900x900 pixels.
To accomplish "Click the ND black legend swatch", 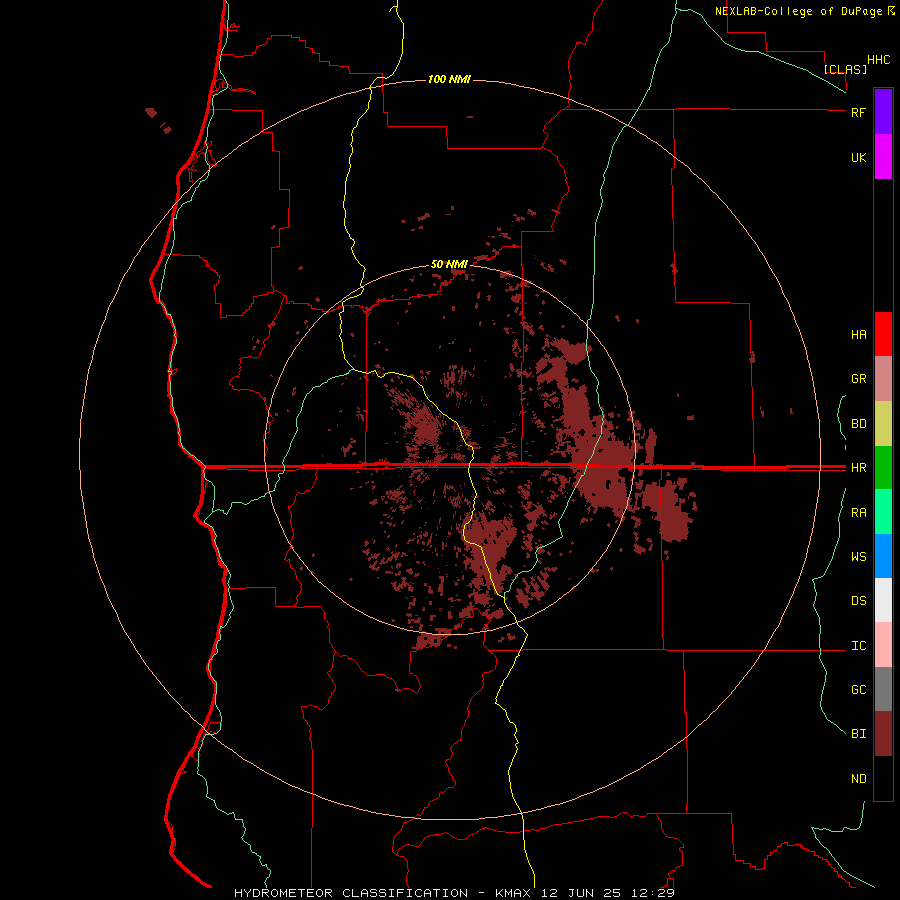I will click(883, 778).
